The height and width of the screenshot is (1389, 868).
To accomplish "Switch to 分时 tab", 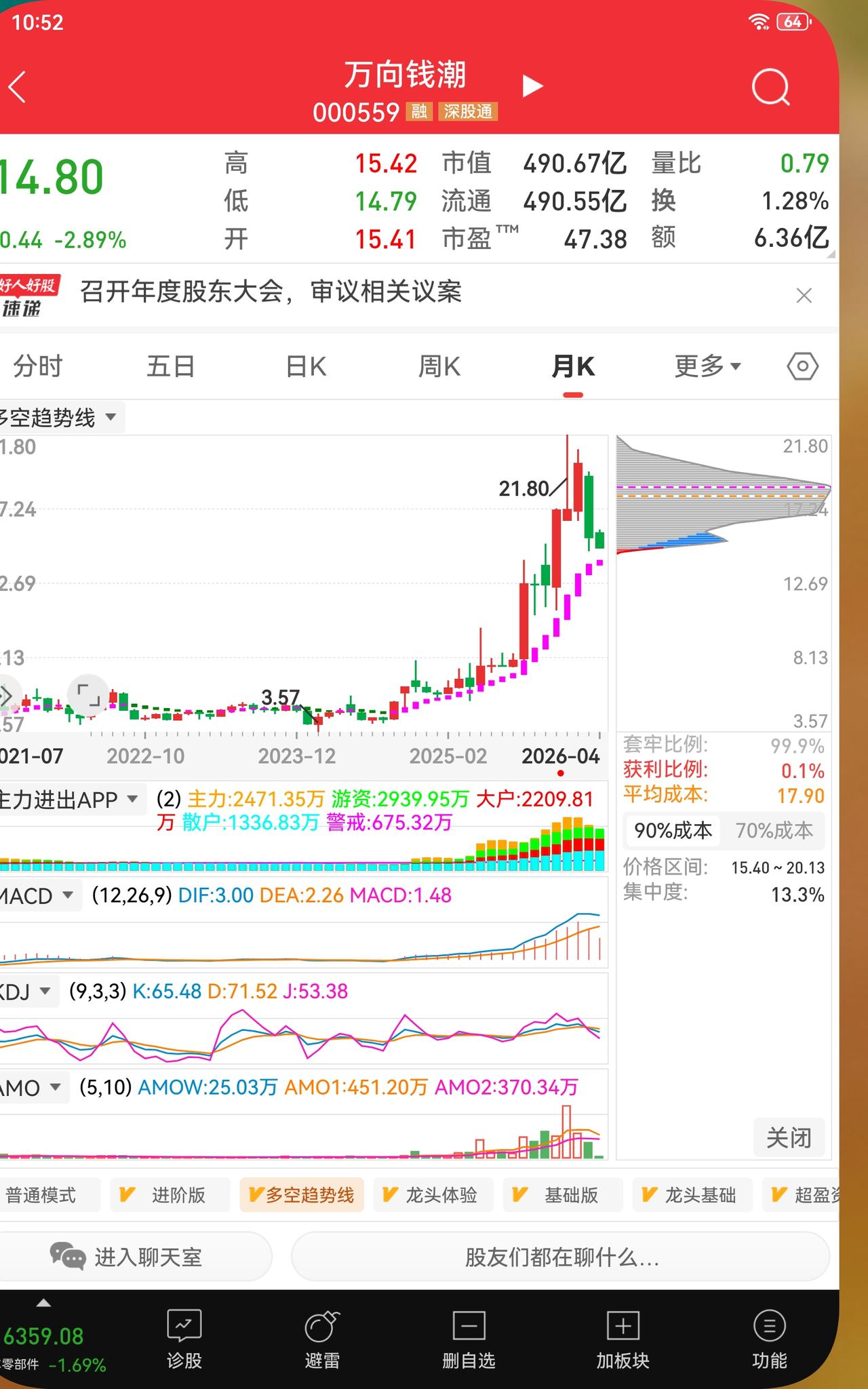I will (x=37, y=366).
